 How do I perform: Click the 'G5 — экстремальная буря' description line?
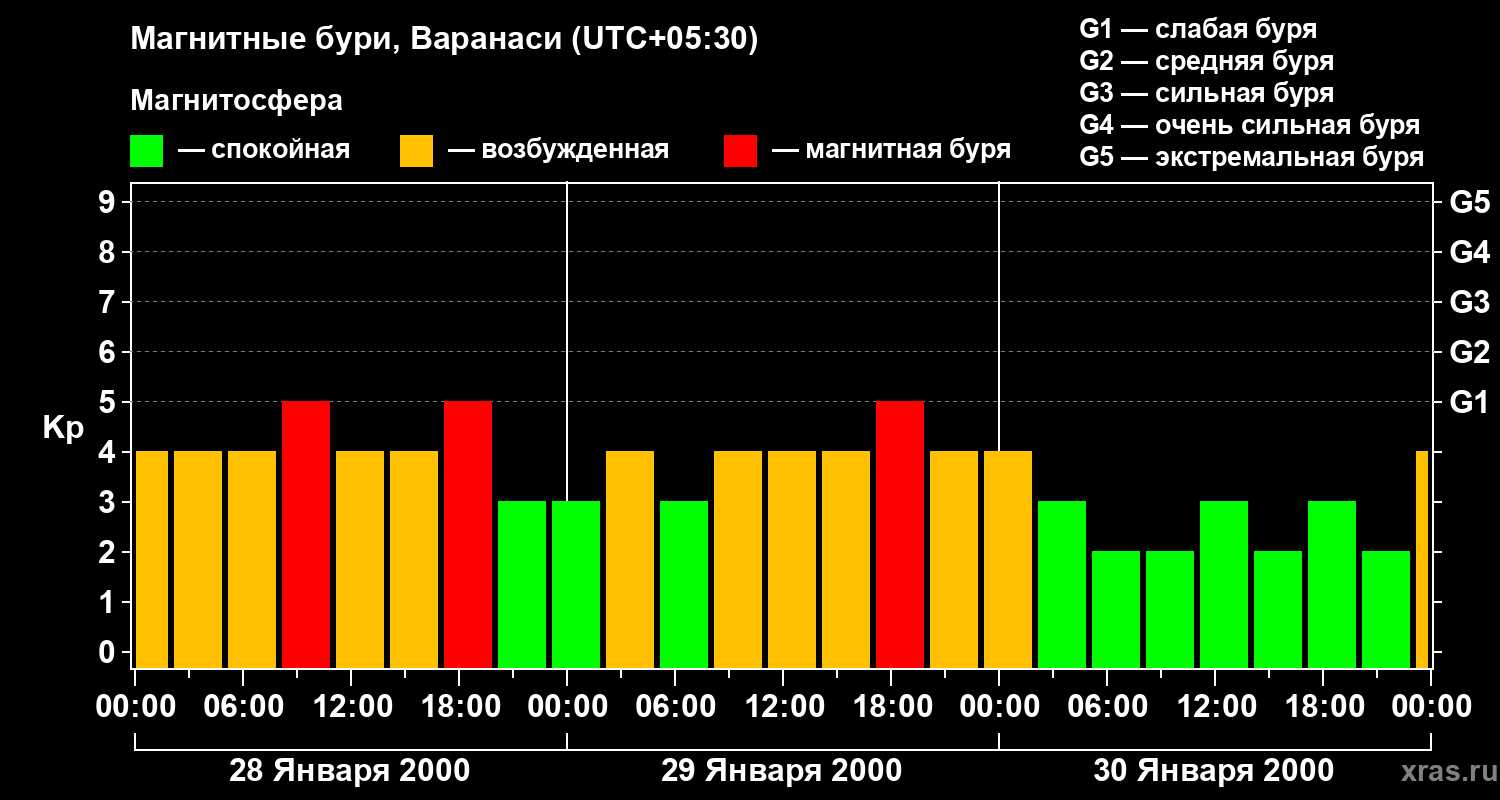click(x=1252, y=157)
